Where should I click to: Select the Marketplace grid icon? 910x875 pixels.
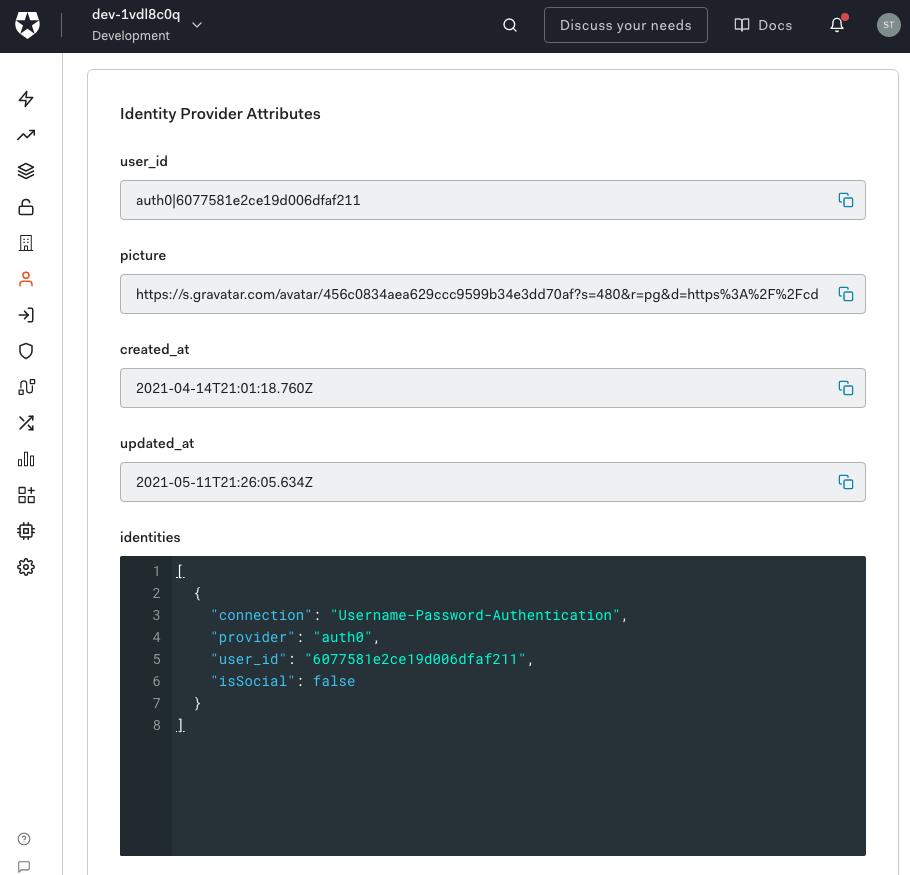(25, 495)
